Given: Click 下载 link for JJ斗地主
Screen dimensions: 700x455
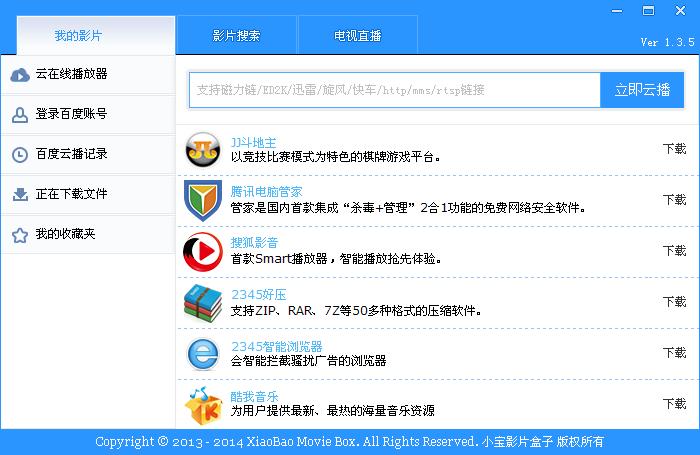Looking at the screenshot, I should [x=674, y=149].
